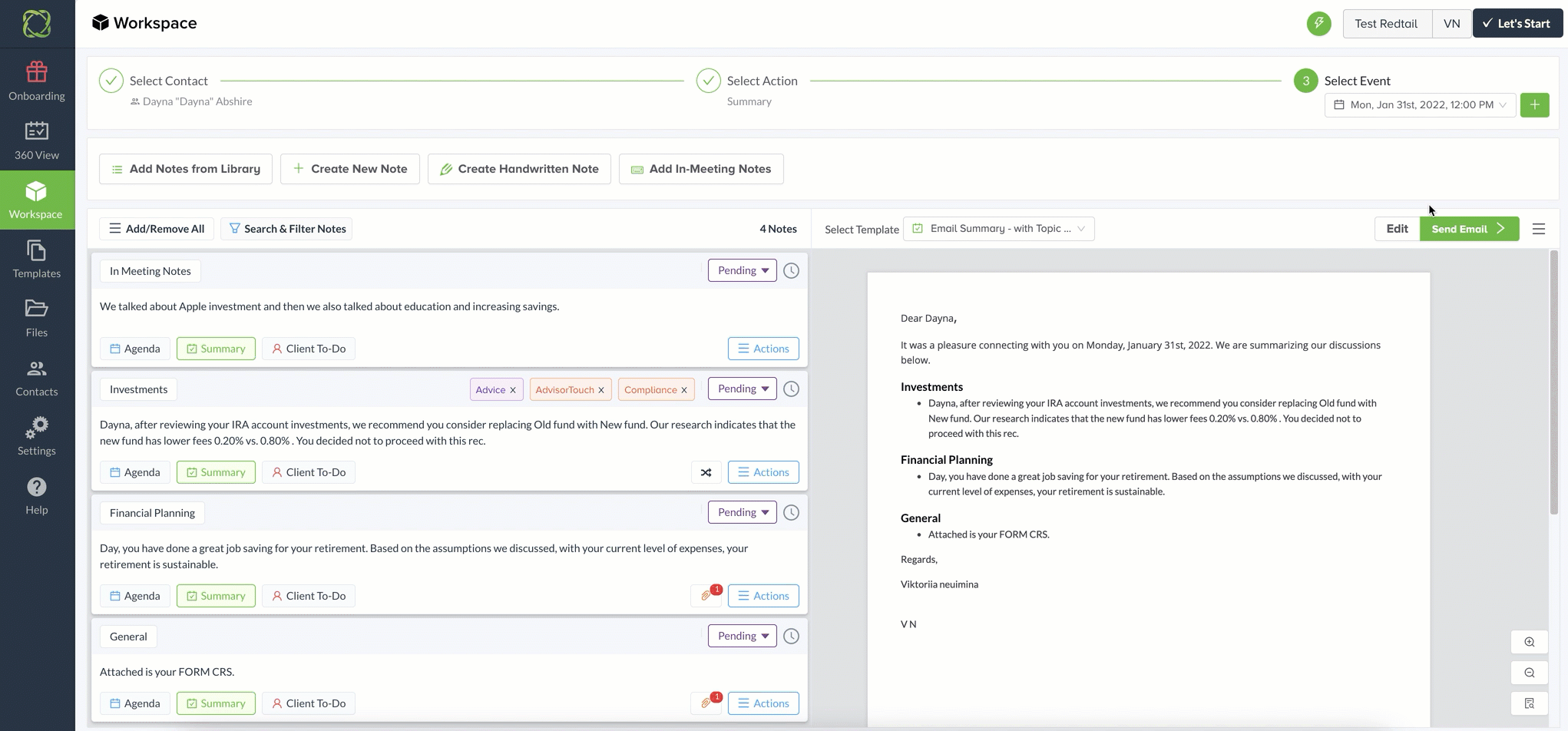Click the Send Email button
Screen dimensions: 1568x731
point(1468,229)
